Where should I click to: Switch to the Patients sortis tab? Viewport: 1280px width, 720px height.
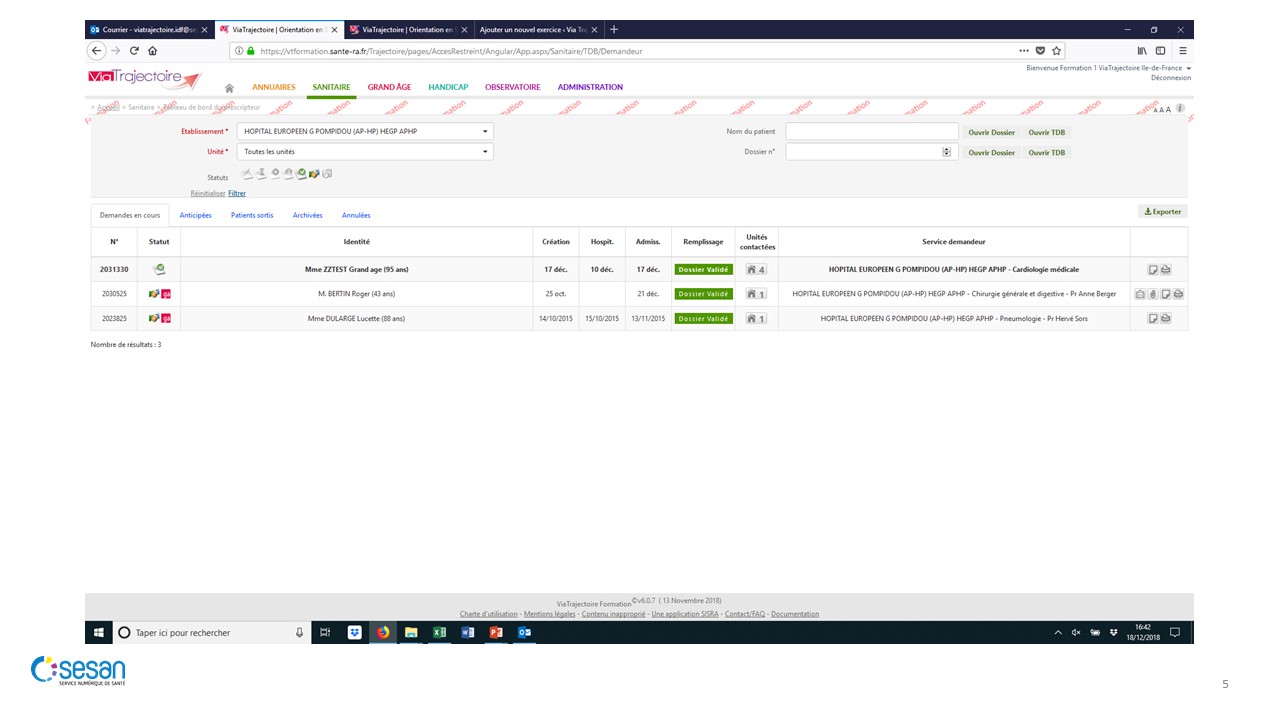tap(252, 215)
